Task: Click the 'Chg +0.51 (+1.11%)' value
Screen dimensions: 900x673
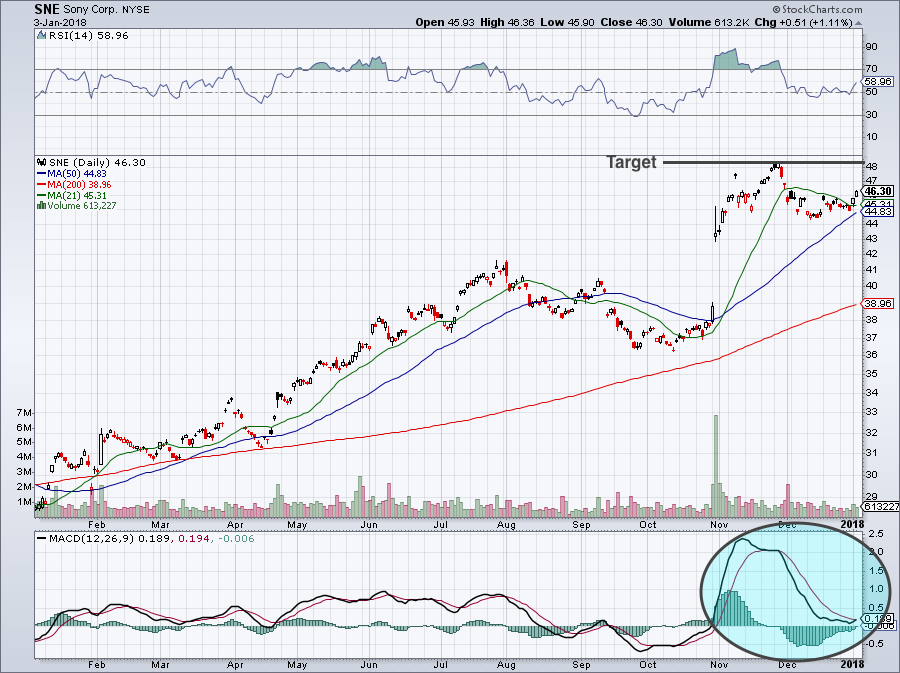Action: coord(804,22)
